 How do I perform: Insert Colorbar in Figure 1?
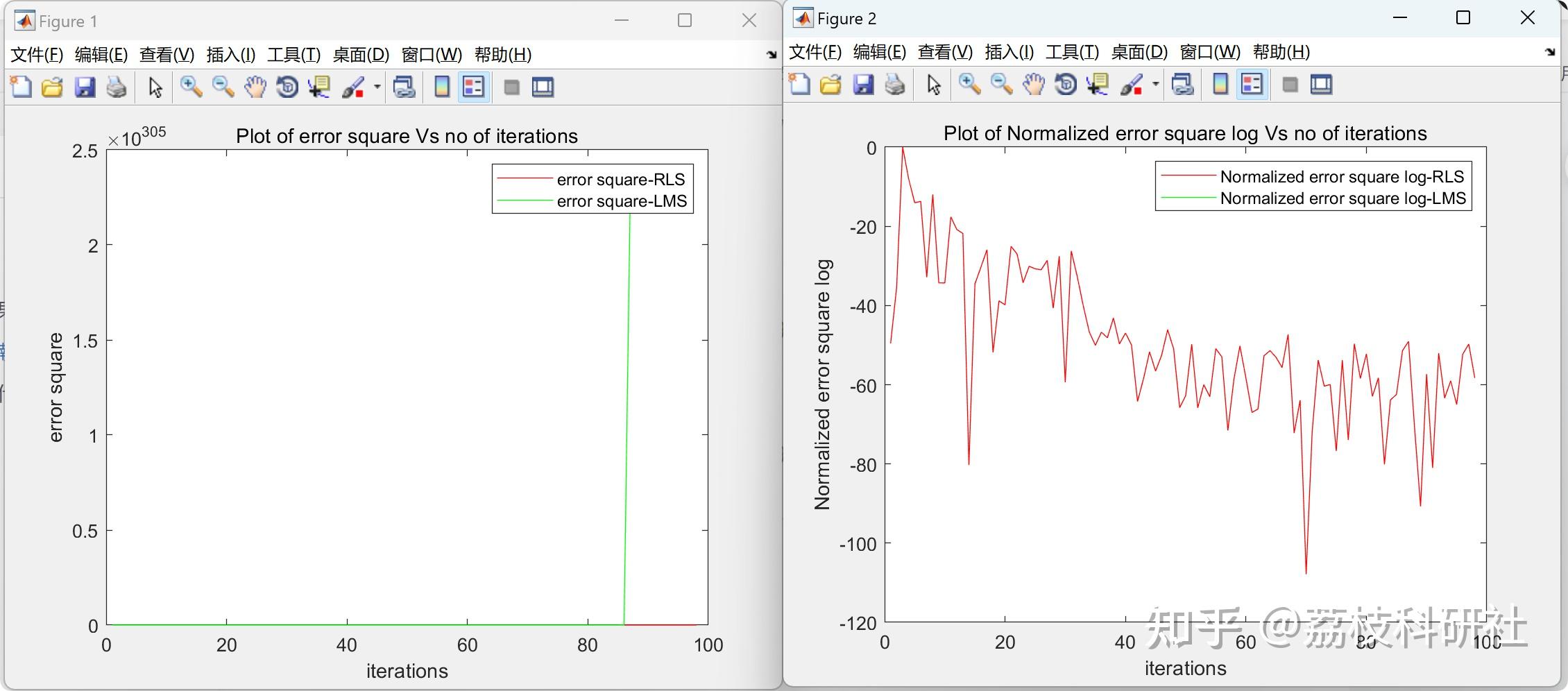click(442, 87)
